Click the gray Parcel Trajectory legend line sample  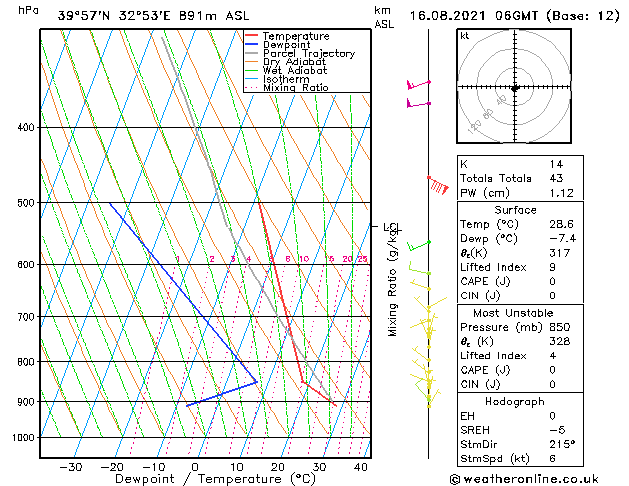(251, 53)
